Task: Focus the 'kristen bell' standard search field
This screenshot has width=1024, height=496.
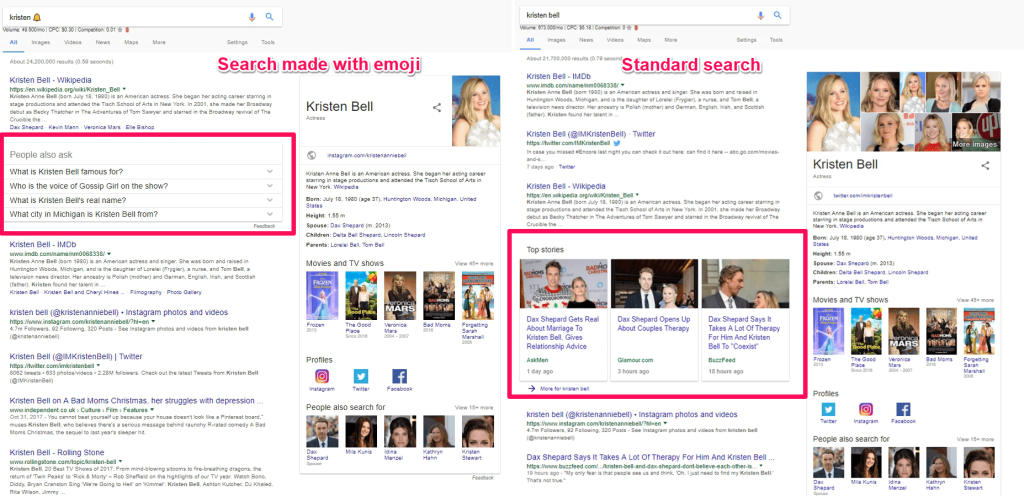Action: point(640,15)
